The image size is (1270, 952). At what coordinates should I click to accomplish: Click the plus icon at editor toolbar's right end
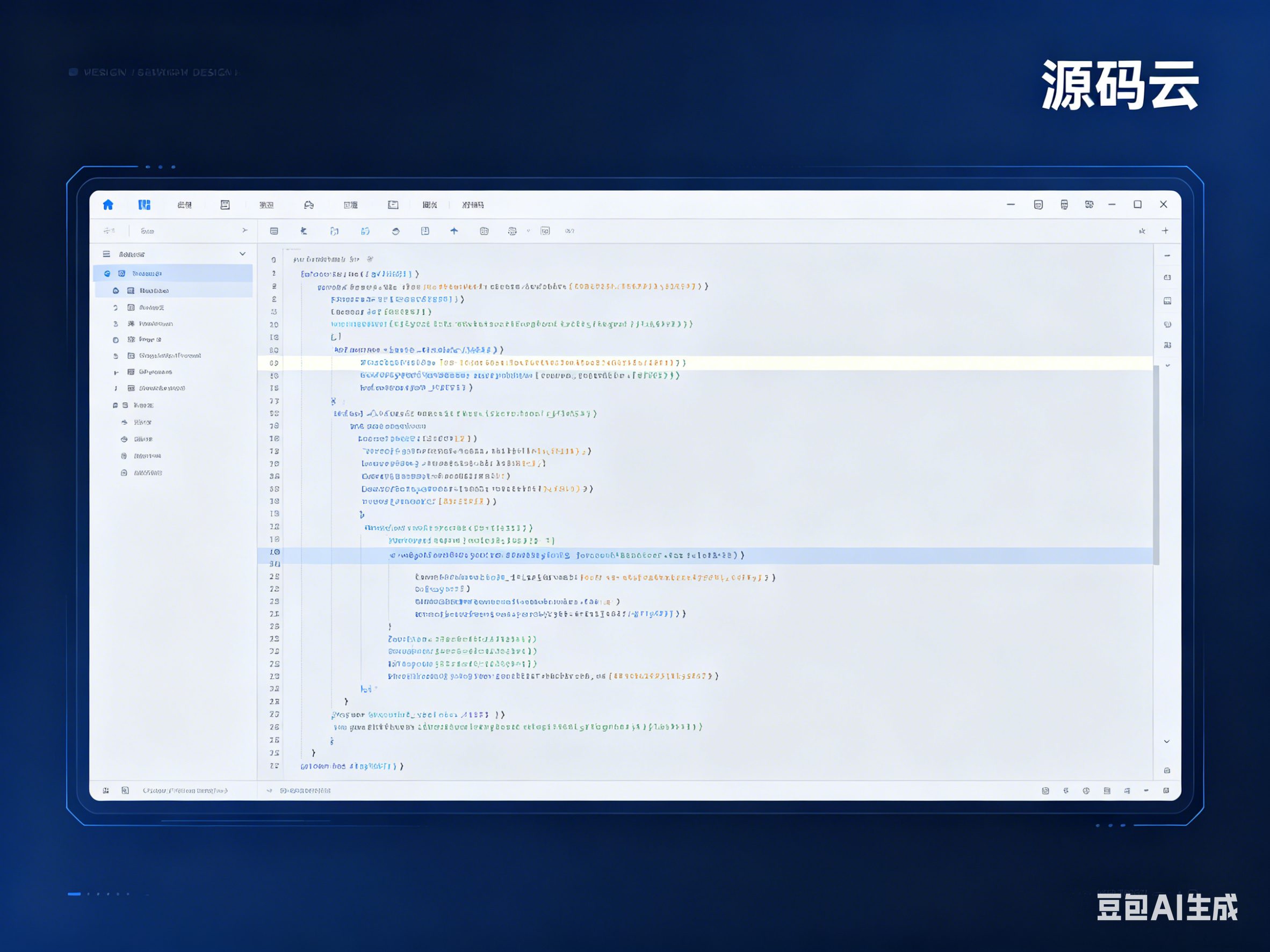1165,231
